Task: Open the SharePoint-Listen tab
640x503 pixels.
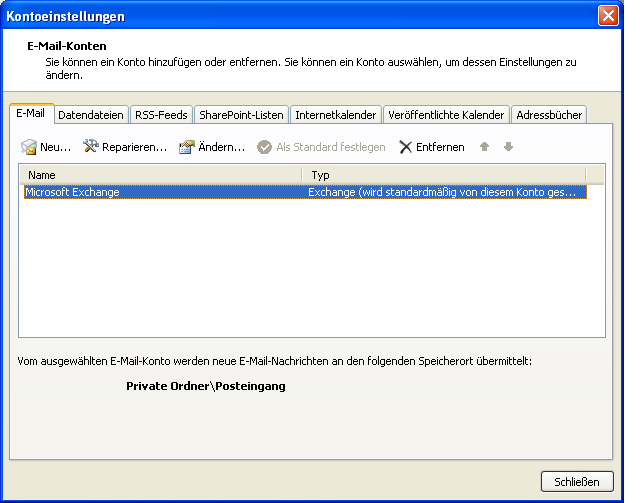Action: [x=241, y=115]
